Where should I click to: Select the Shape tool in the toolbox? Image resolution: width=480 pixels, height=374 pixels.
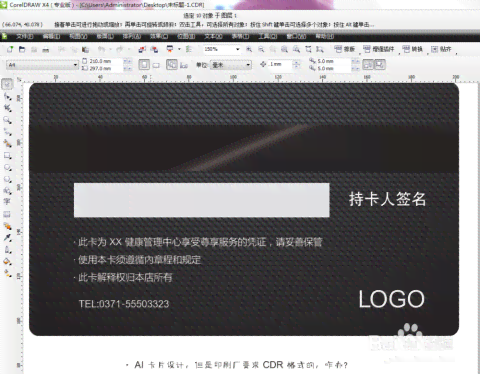[x=7, y=97]
